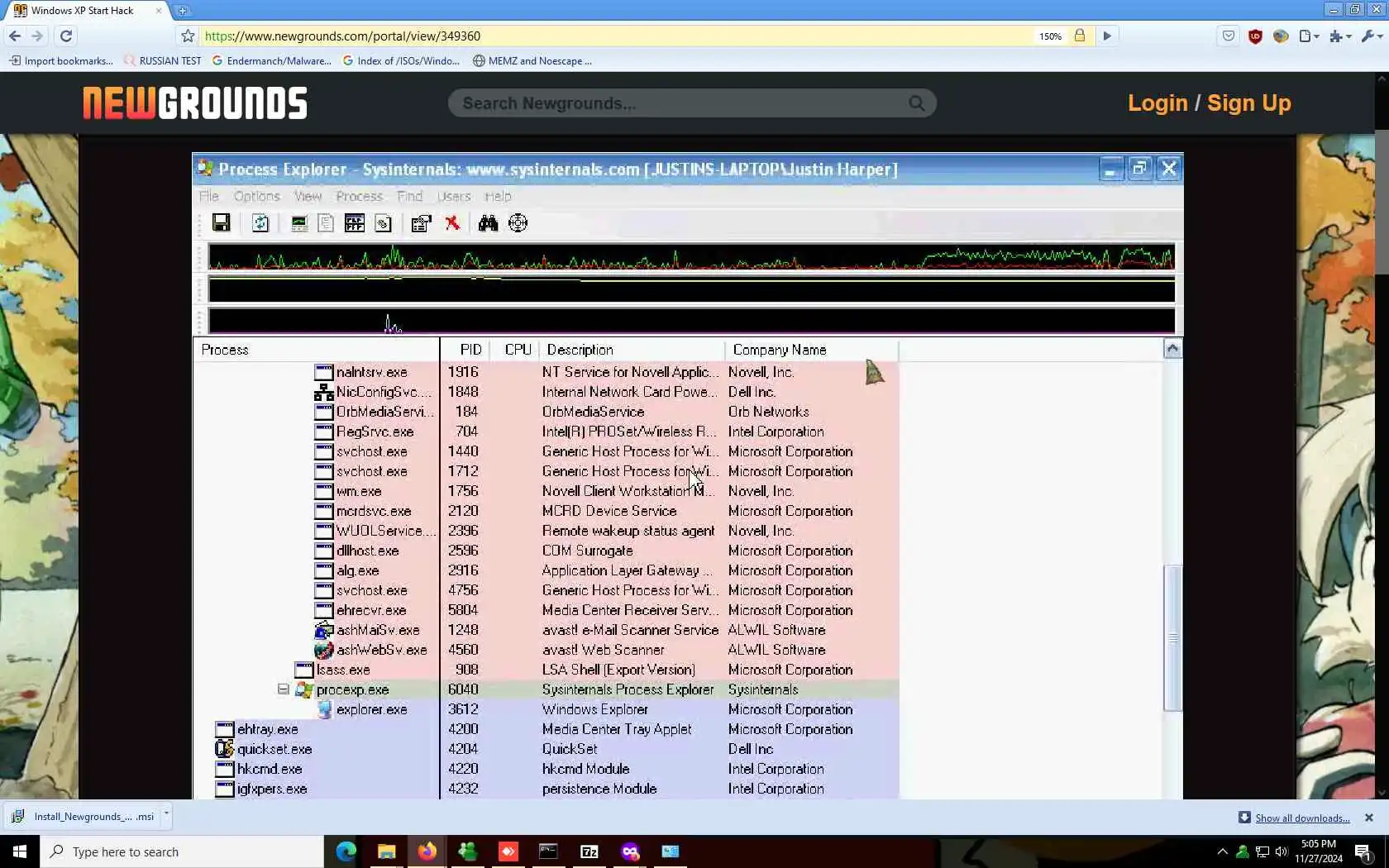
Task: Open Microsoft Edge from the taskbar
Action: (x=346, y=851)
